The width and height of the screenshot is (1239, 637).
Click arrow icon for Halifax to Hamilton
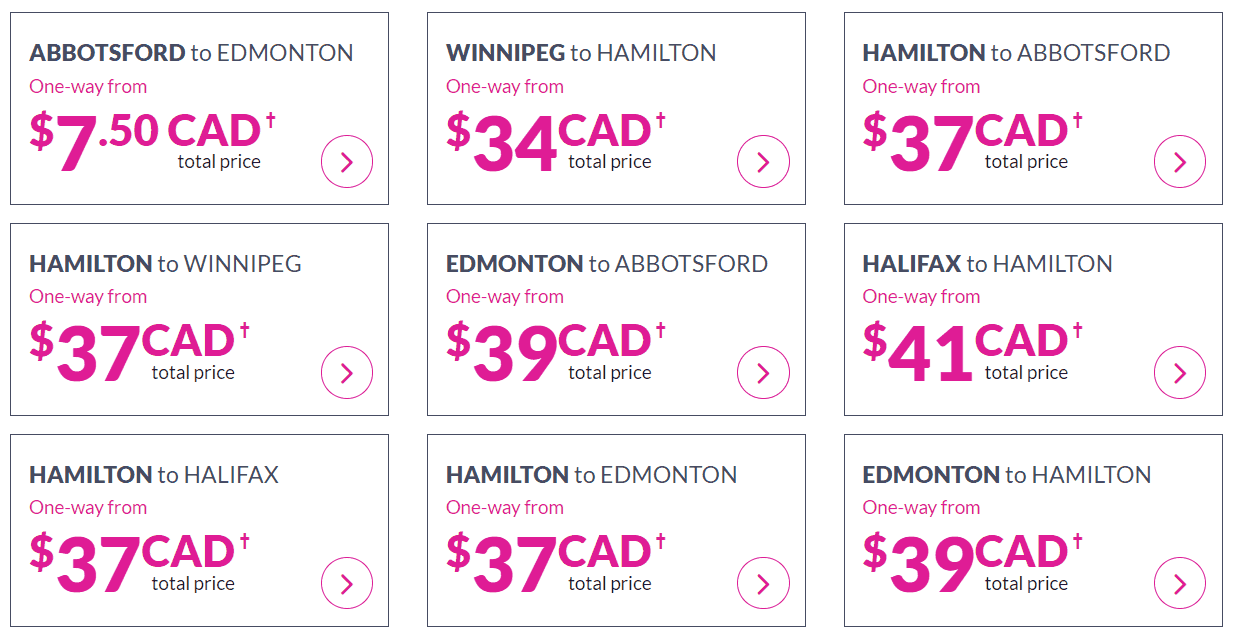tap(1180, 373)
